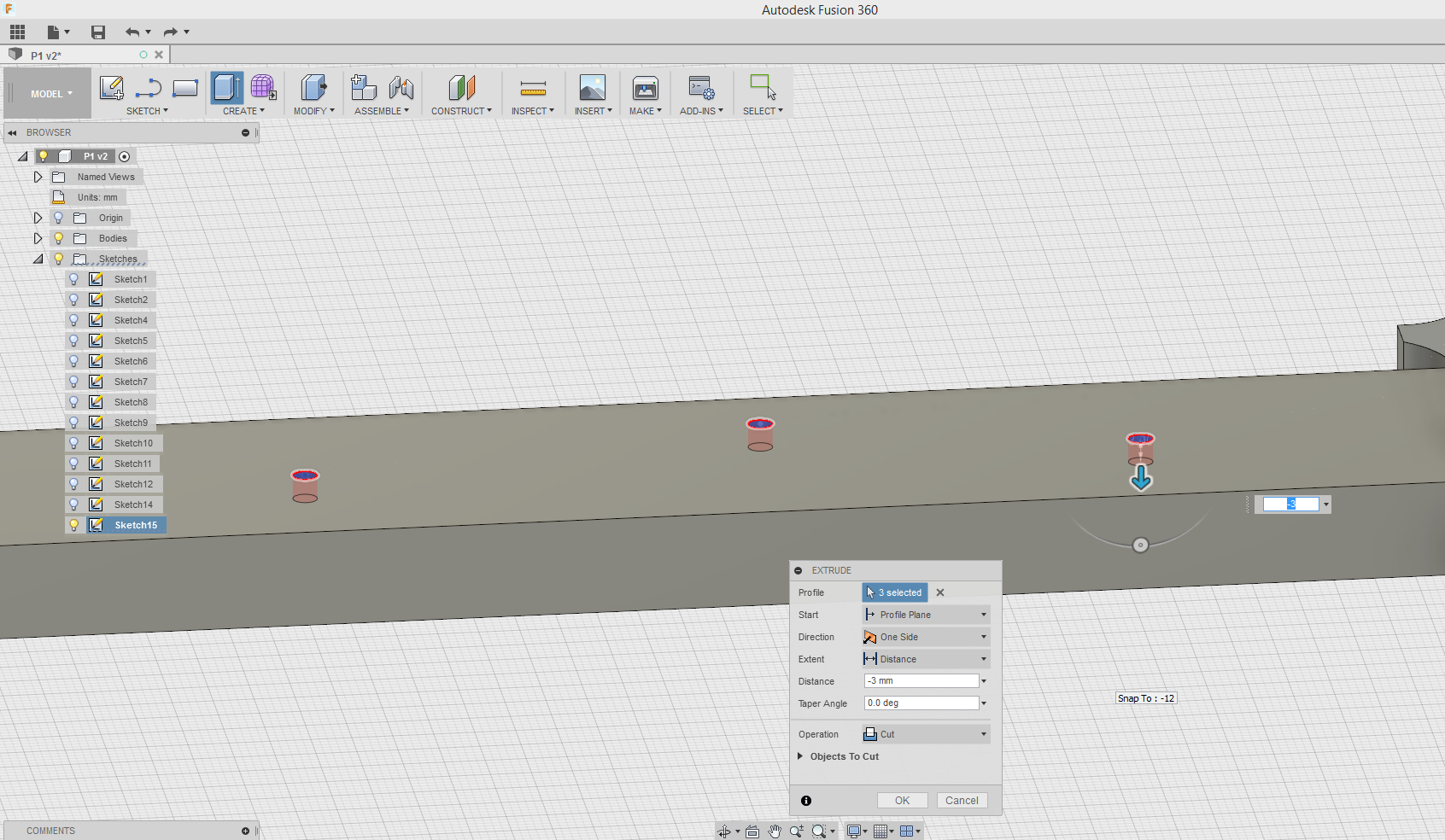Image resolution: width=1445 pixels, height=840 pixels.
Task: Select the sketch Line tool icon
Action: click(x=149, y=88)
